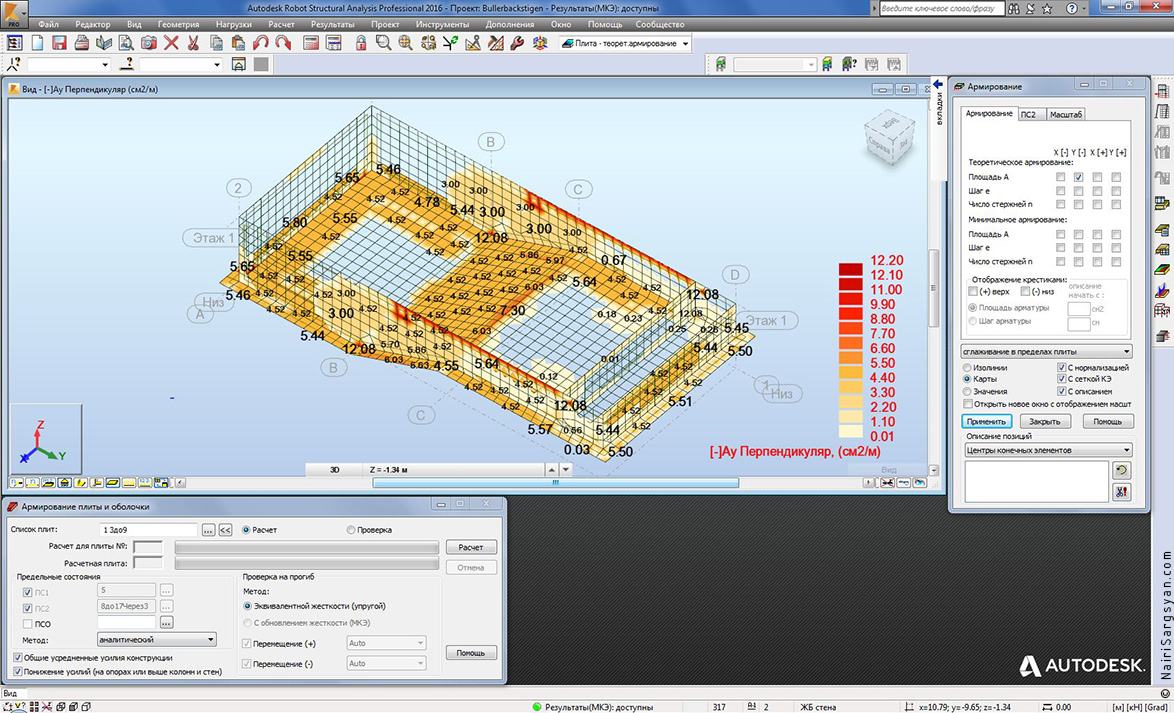The height and width of the screenshot is (713, 1174).
Task: Expand the slab list with the << button
Action: (x=225, y=530)
